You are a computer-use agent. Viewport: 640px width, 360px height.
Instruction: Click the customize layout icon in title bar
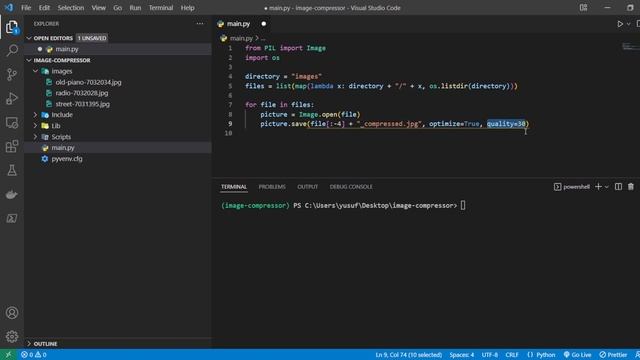pos(583,8)
